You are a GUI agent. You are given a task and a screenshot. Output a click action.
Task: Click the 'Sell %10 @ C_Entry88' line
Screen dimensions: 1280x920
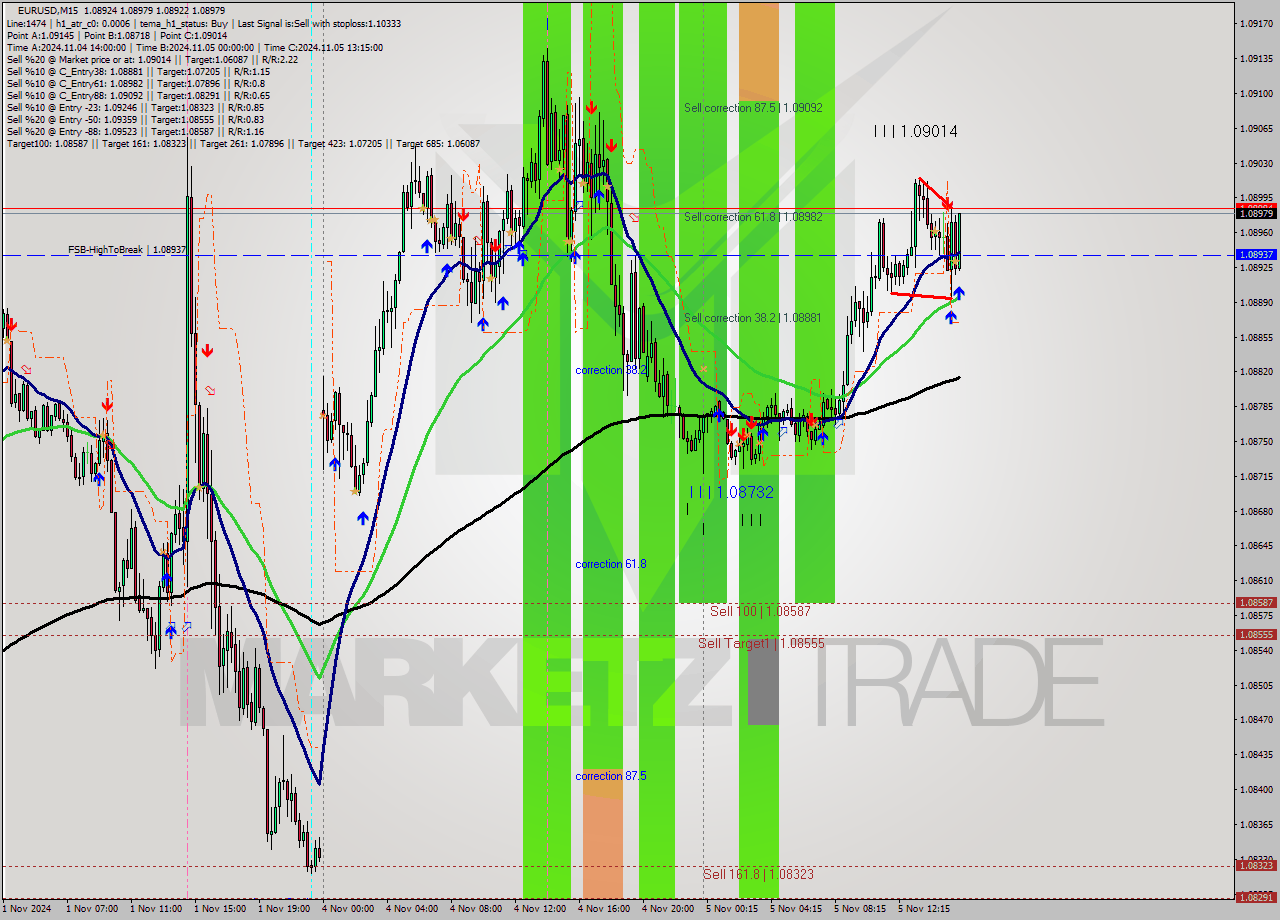138,95
